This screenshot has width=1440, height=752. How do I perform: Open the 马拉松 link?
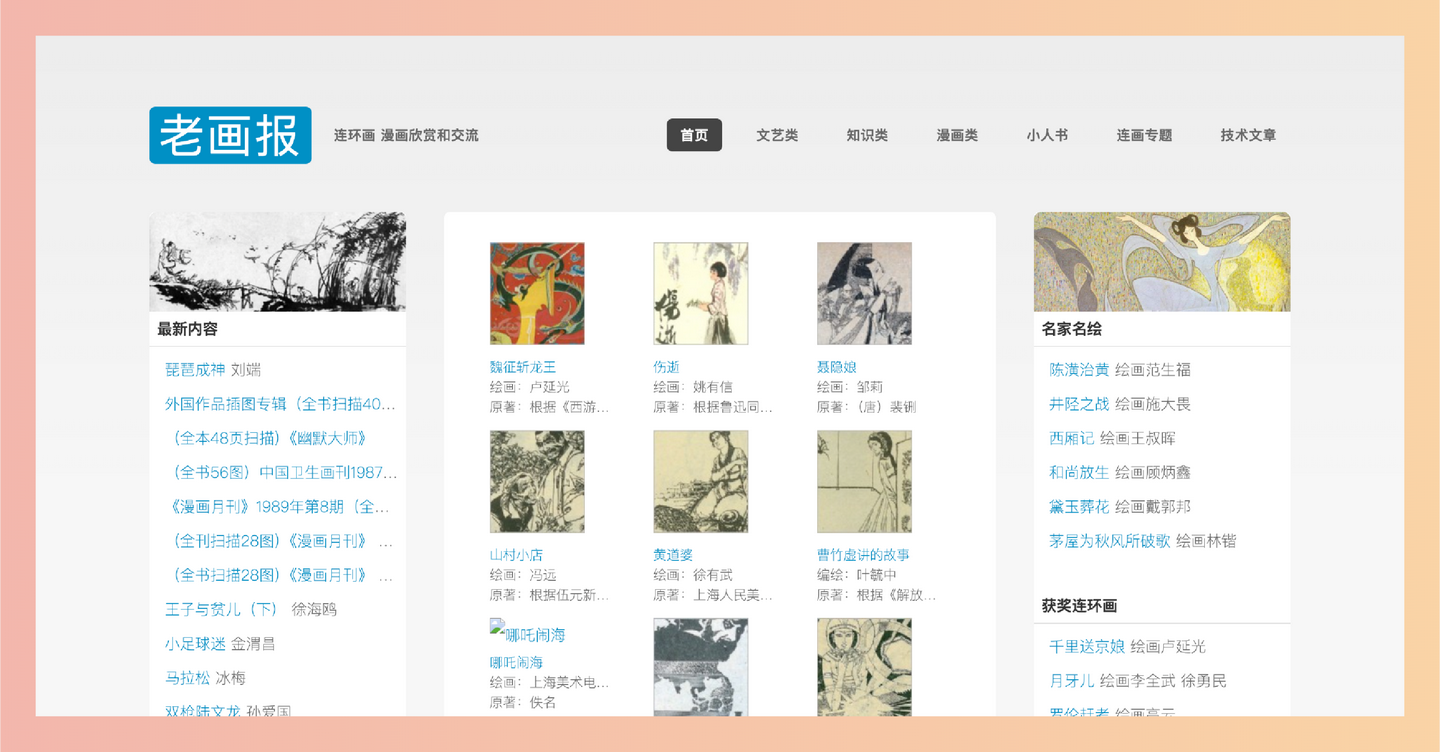(188, 678)
